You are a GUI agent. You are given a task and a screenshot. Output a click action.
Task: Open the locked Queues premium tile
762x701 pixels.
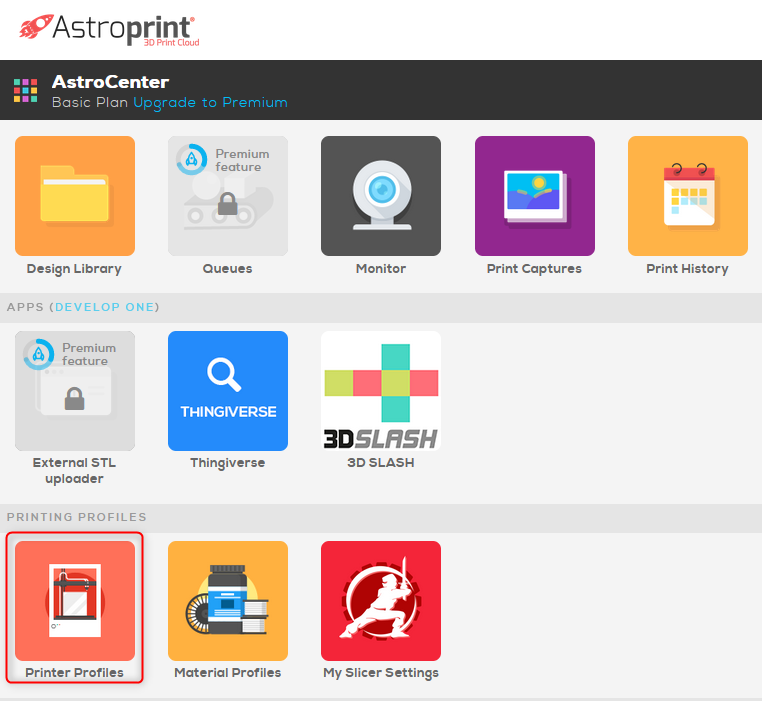coord(228,196)
